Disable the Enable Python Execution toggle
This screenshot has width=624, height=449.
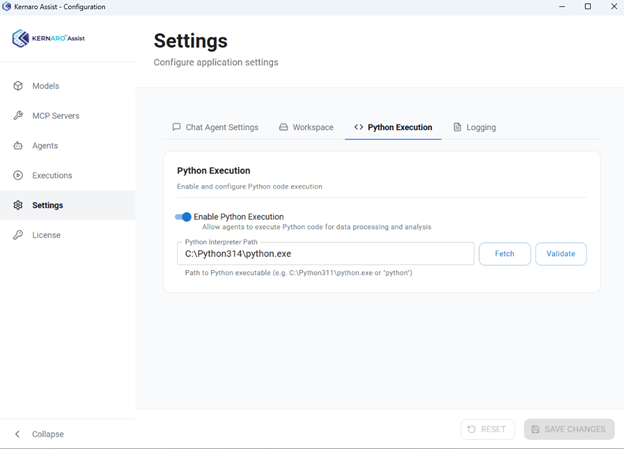pos(183,217)
